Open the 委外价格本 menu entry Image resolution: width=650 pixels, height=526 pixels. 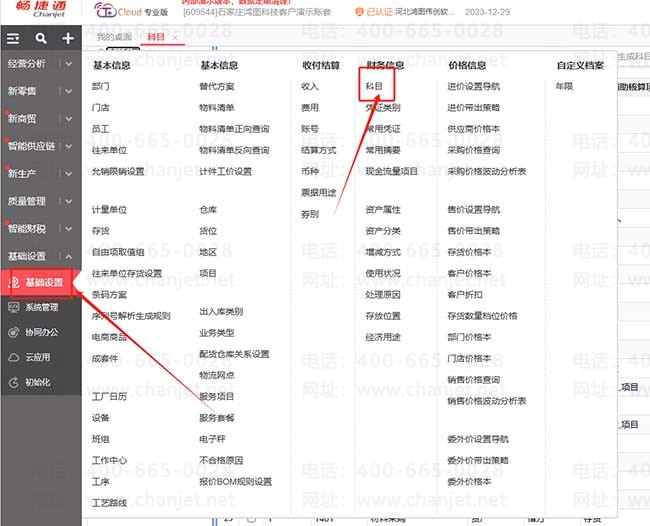coord(469,482)
